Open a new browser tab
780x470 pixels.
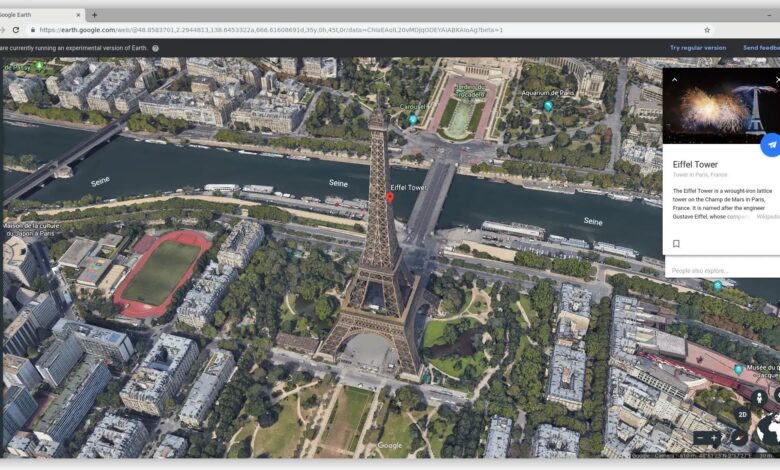(x=94, y=15)
